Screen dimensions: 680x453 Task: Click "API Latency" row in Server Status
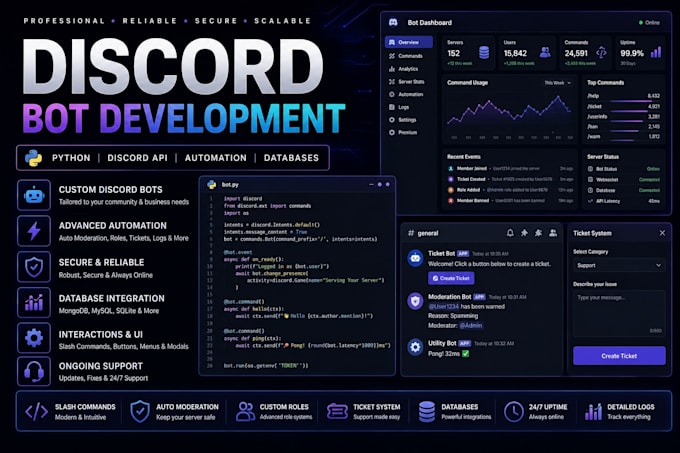tap(623, 201)
